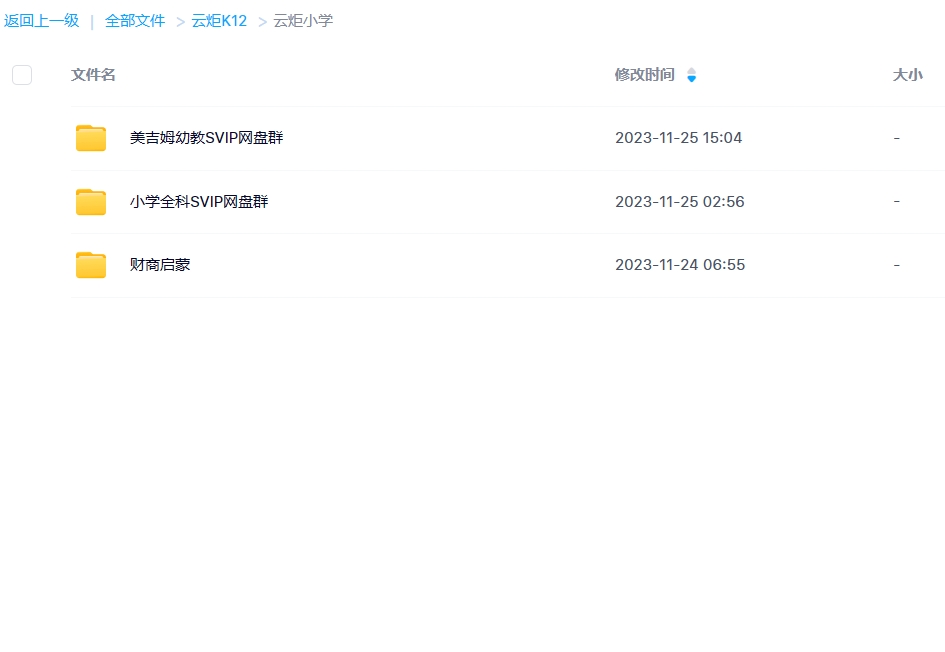The width and height of the screenshot is (945, 652).
Task: Toggle the 修改时间 sort arrow icon
Action: [691, 75]
